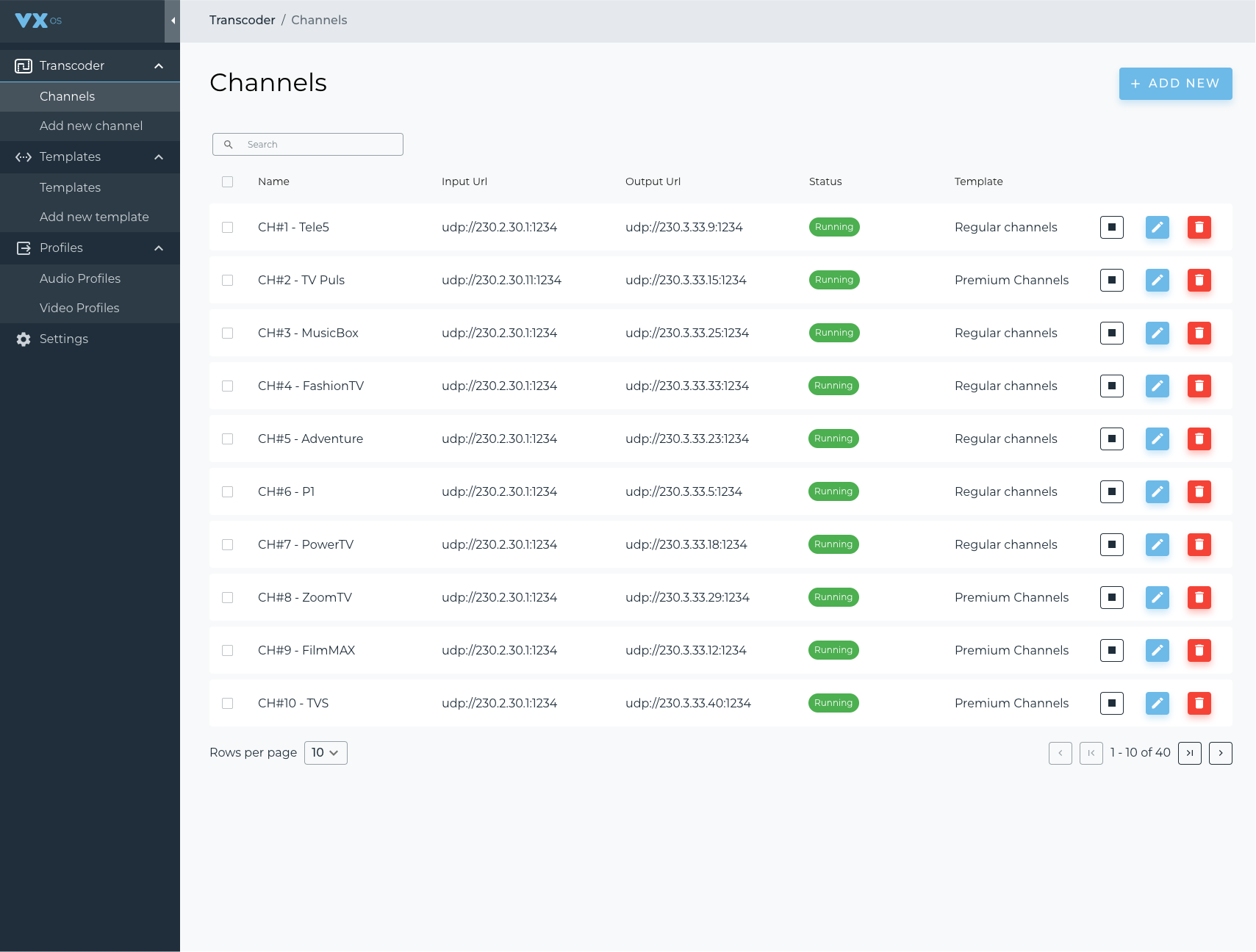Stop the CH#5 - Adventure channel
Image resolution: width=1256 pixels, height=952 pixels.
tap(1111, 439)
